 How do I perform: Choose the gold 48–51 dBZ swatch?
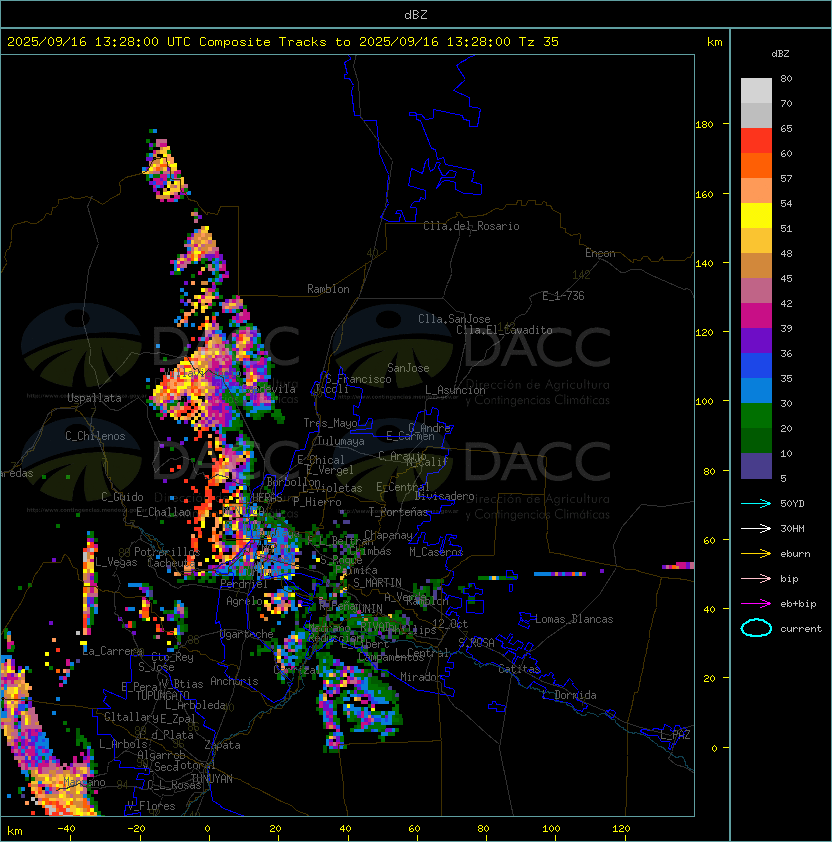[756, 241]
